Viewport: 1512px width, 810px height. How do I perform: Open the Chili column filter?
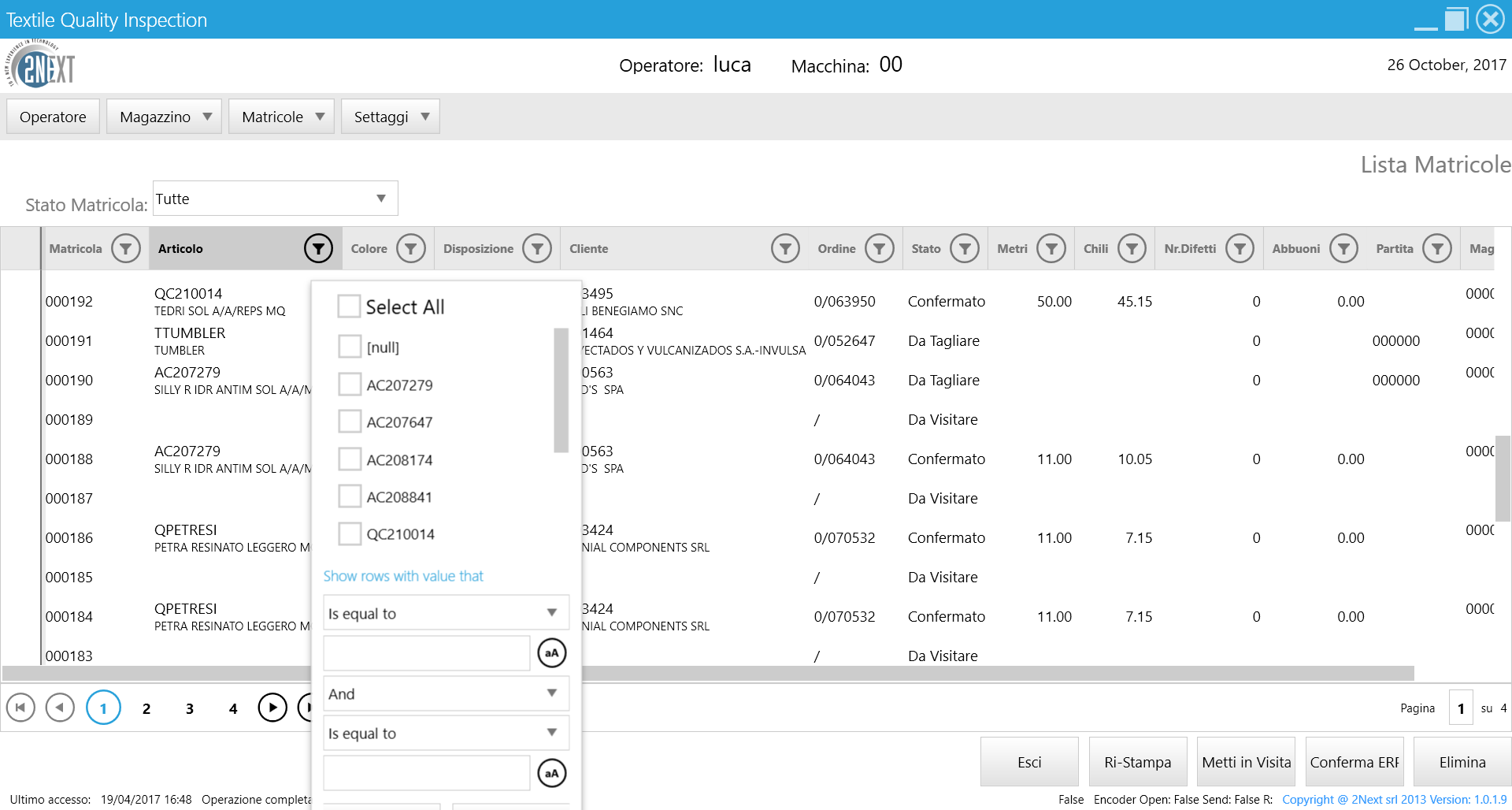point(1132,248)
